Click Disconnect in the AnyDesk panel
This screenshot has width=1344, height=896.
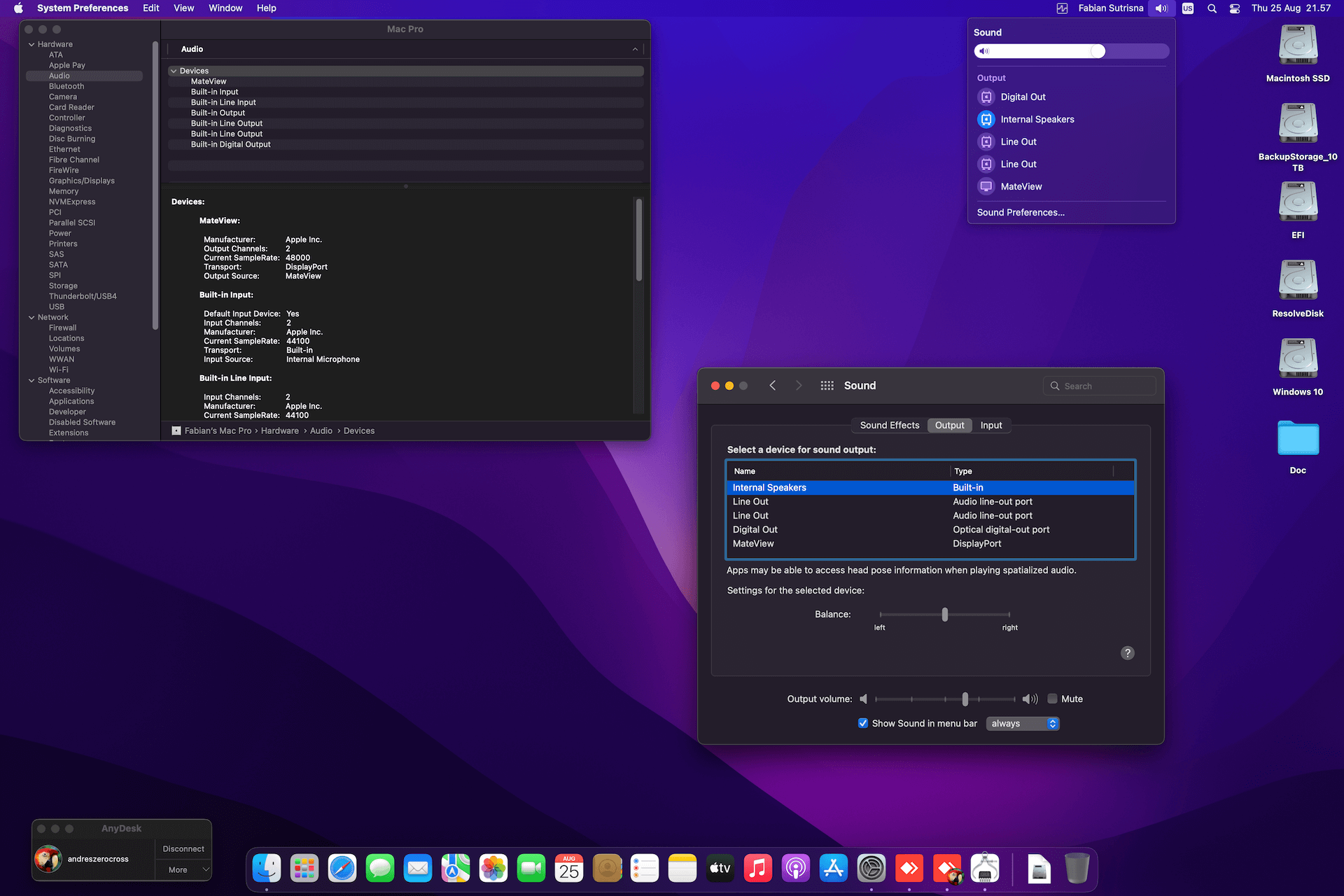click(x=183, y=848)
